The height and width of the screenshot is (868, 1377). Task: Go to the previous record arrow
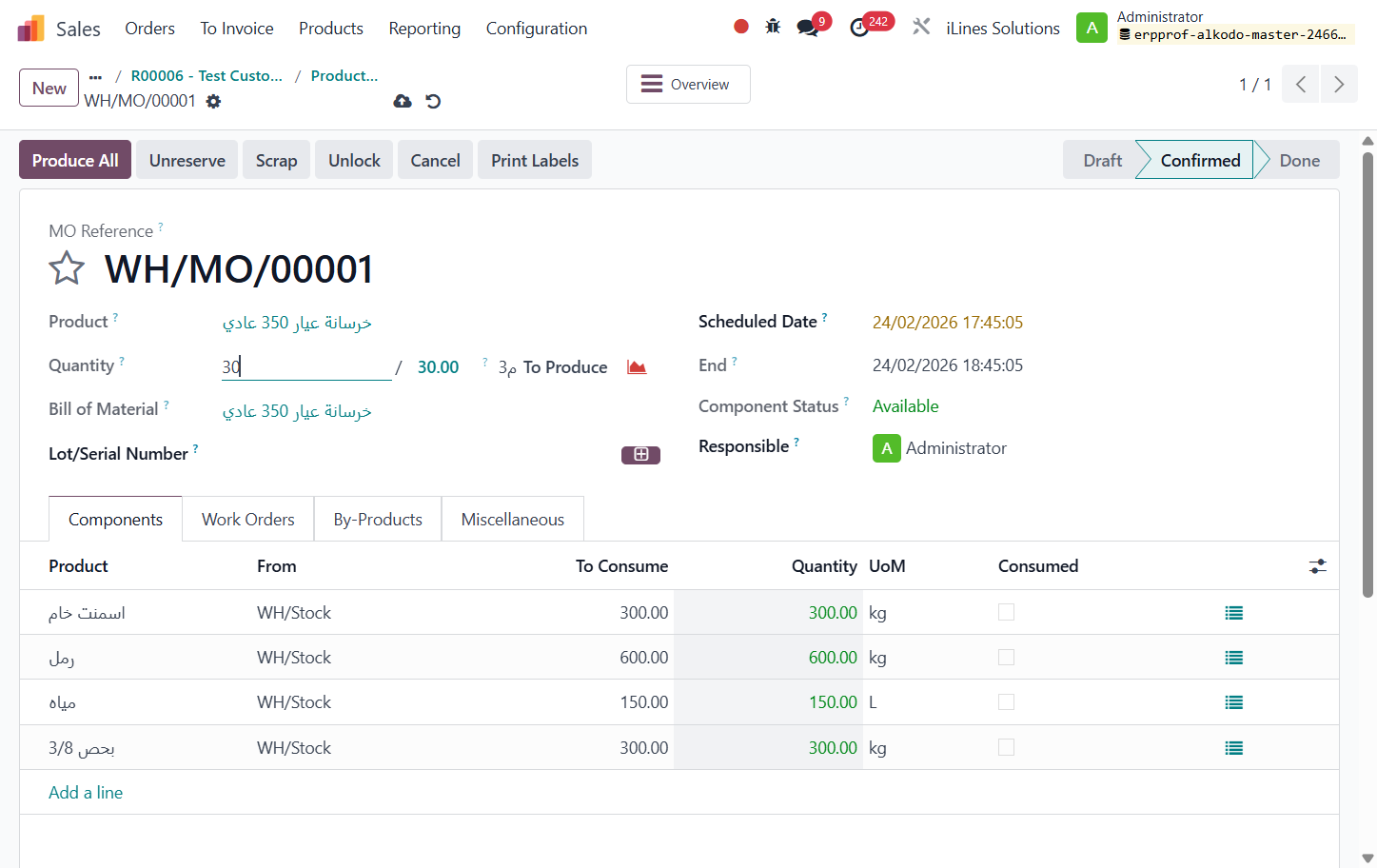point(1301,85)
